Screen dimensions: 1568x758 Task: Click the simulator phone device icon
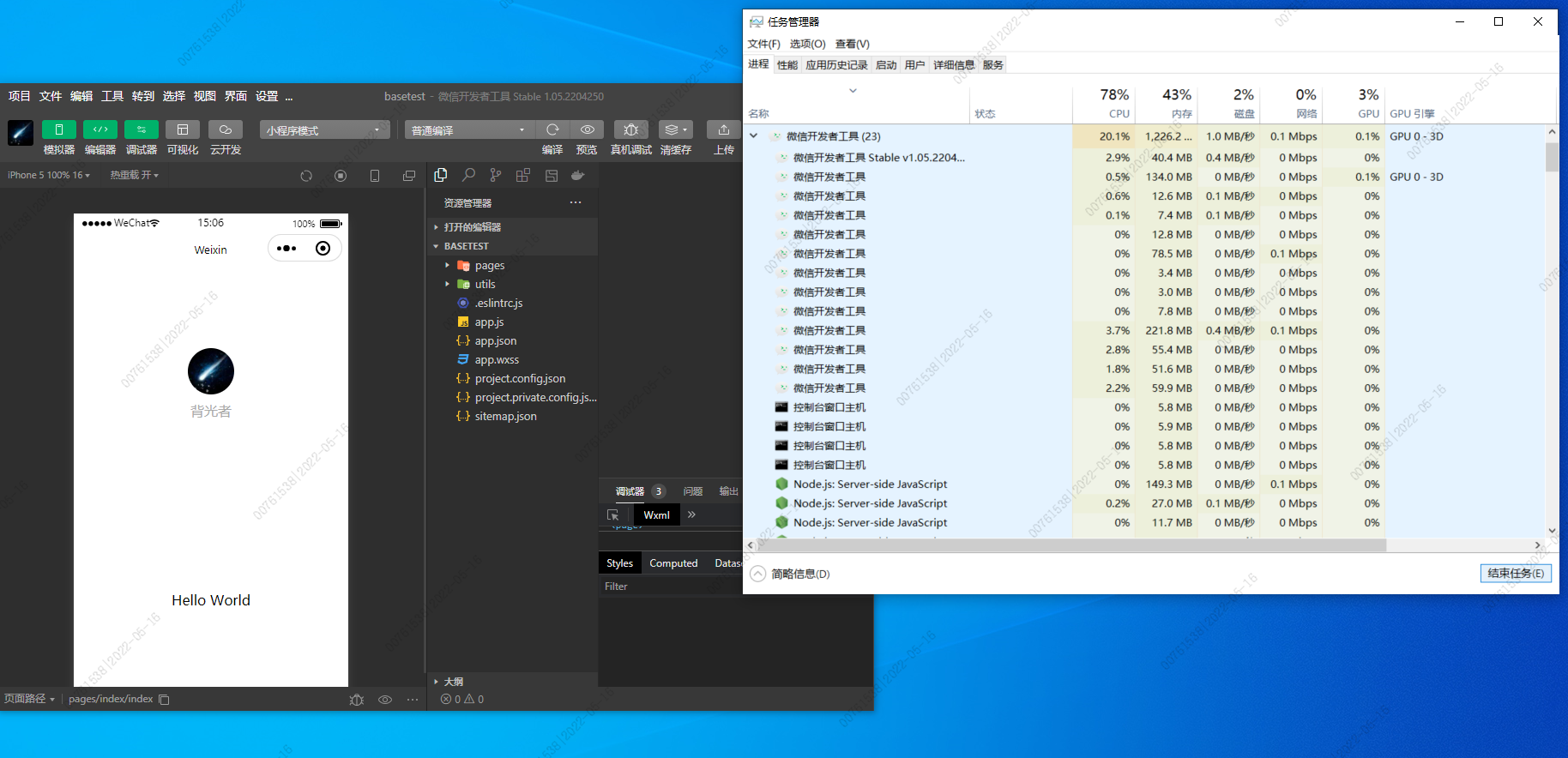(x=375, y=176)
